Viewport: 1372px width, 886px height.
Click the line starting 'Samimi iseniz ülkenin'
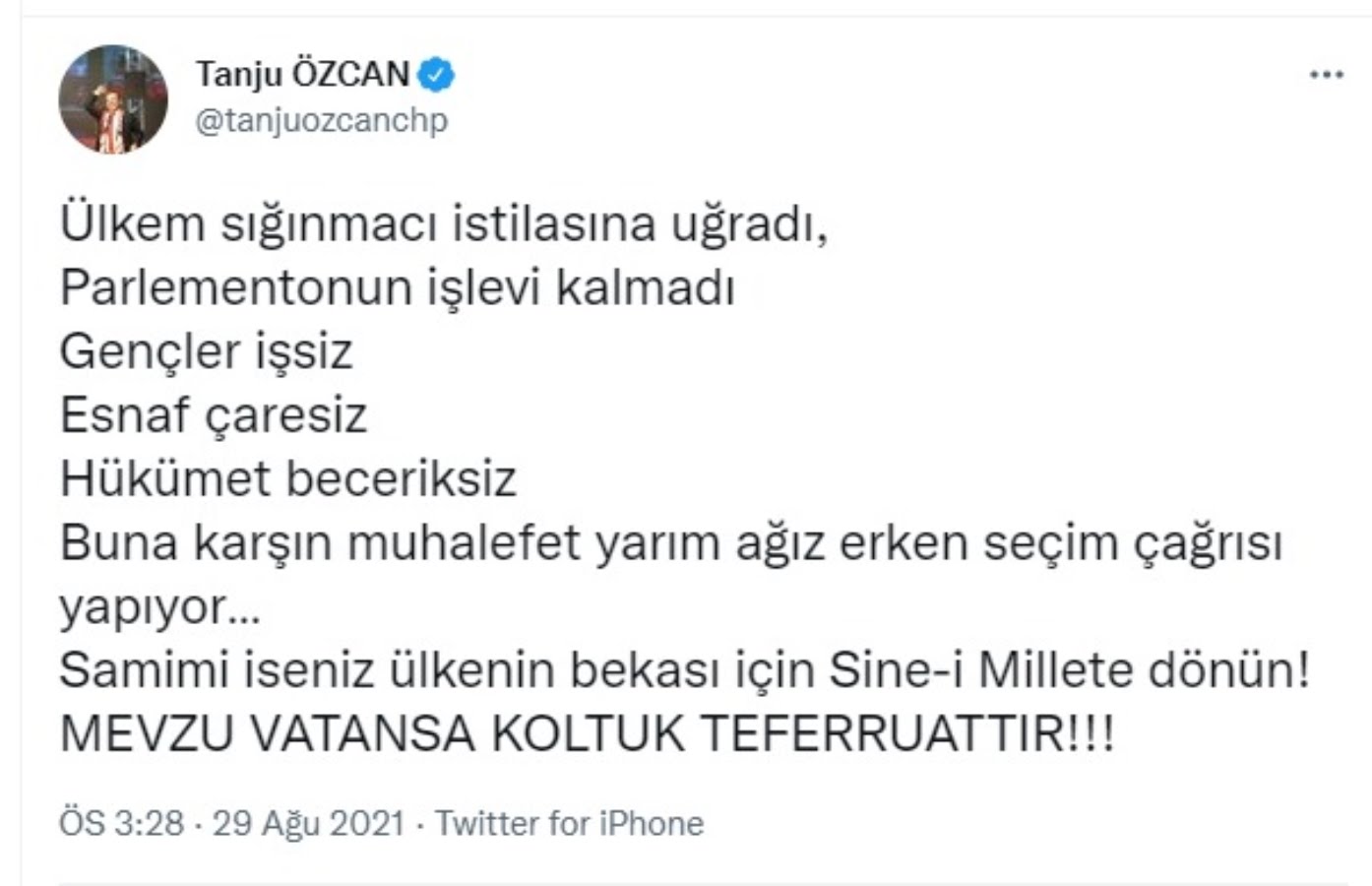pos(685,670)
